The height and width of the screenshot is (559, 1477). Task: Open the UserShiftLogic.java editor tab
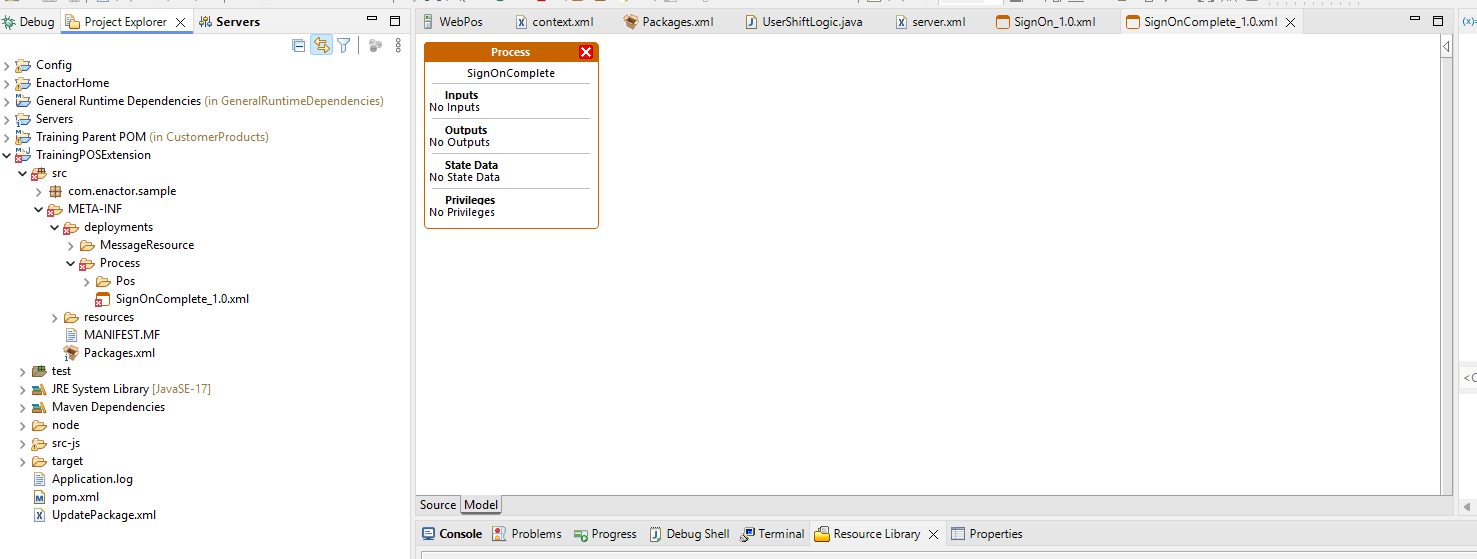click(811, 21)
